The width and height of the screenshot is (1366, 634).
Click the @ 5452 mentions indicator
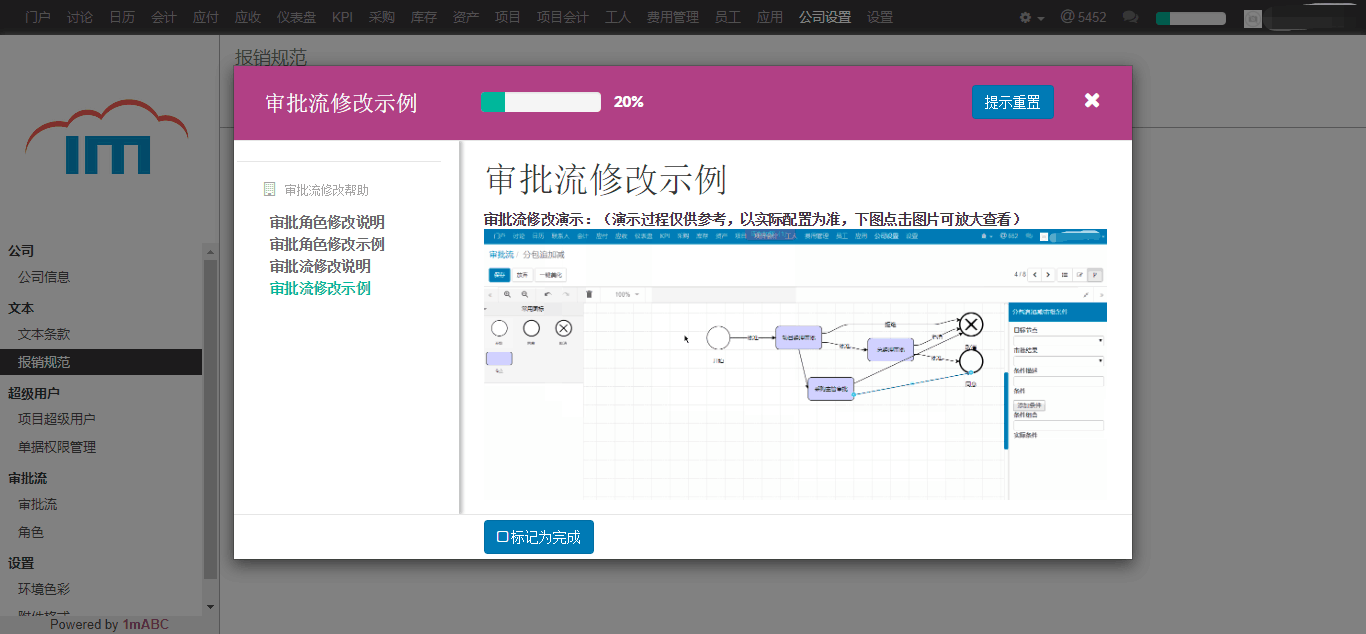tap(1083, 18)
